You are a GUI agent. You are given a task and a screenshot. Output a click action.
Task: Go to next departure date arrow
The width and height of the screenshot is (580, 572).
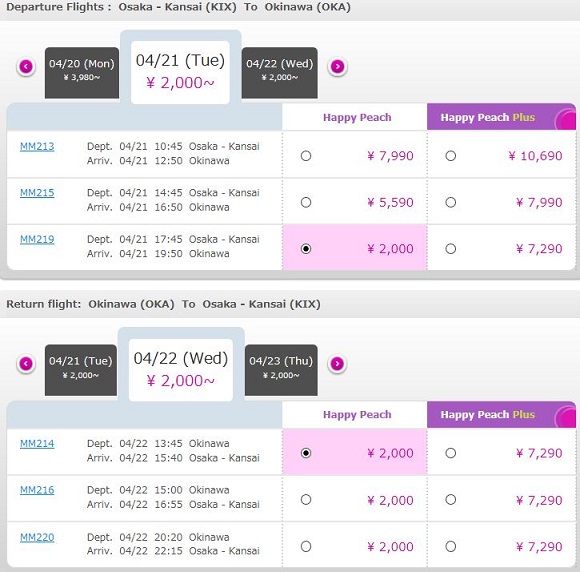[x=337, y=67]
